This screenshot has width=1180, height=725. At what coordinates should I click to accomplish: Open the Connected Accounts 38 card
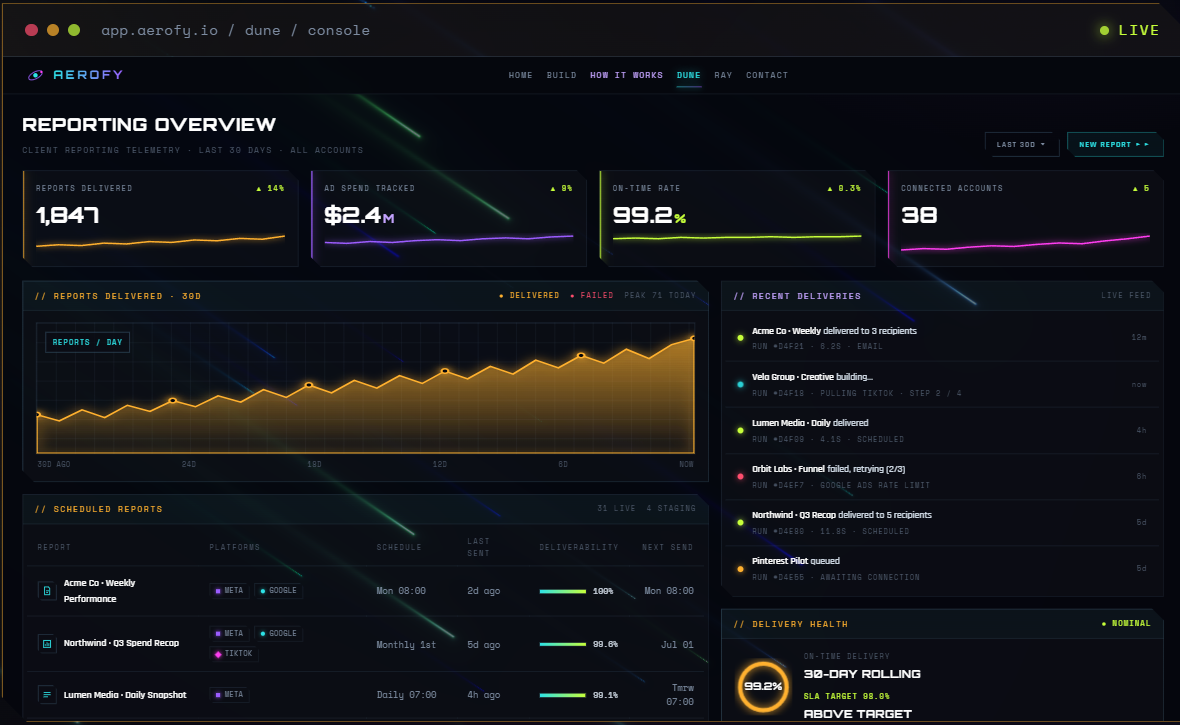click(x=1026, y=218)
